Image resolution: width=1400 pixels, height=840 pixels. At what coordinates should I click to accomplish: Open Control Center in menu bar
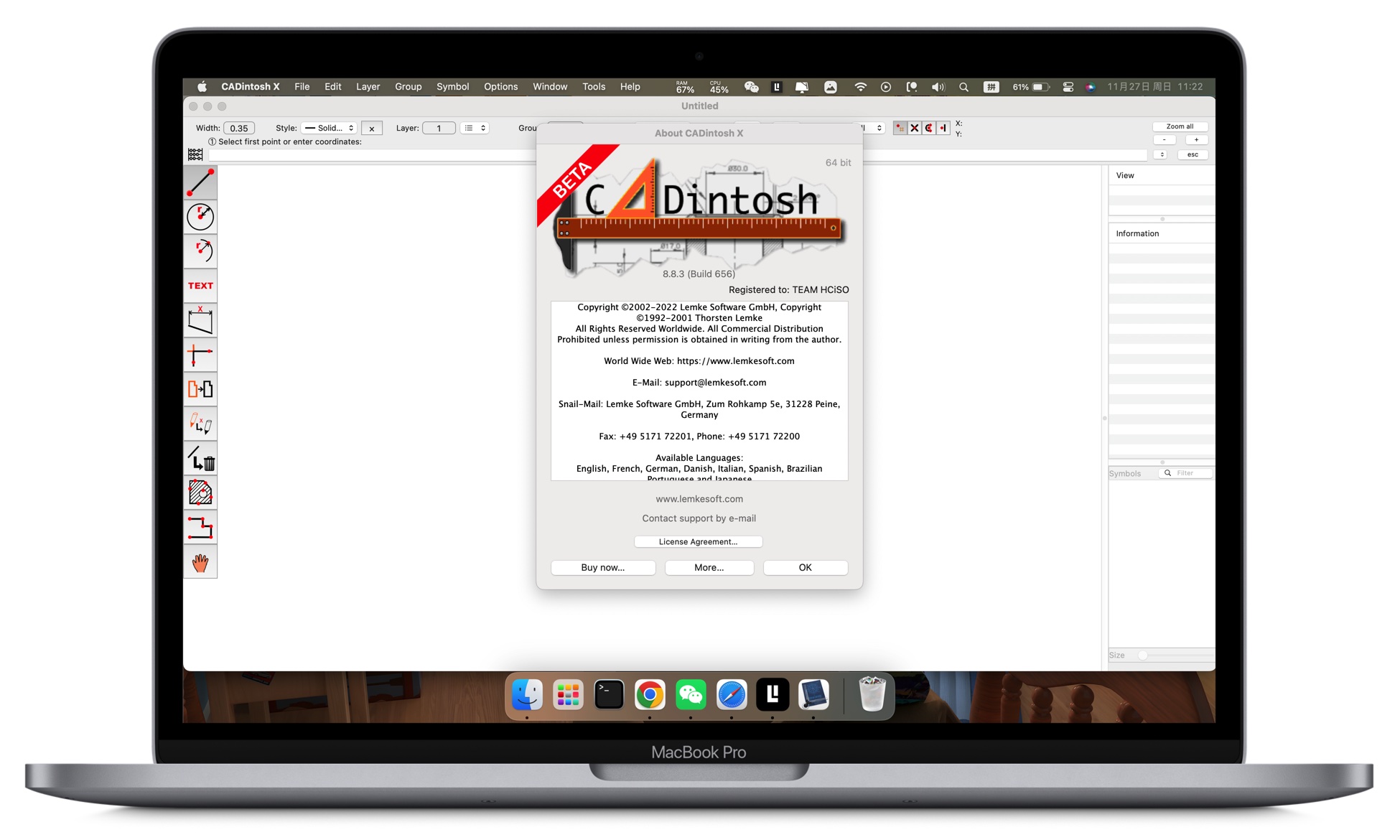[1068, 87]
